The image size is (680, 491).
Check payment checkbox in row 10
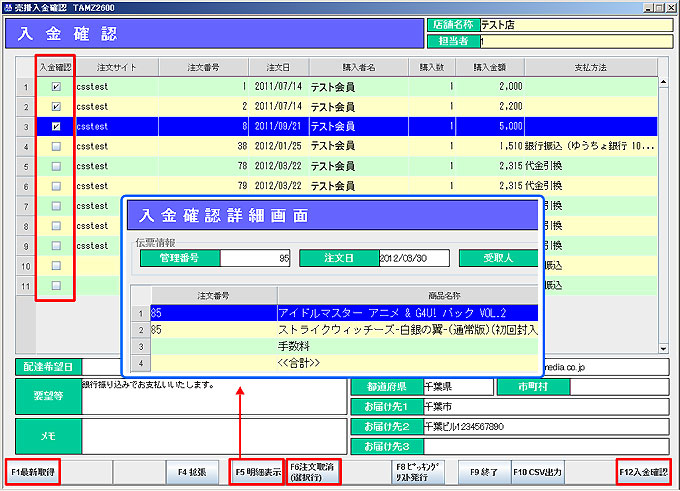56,266
